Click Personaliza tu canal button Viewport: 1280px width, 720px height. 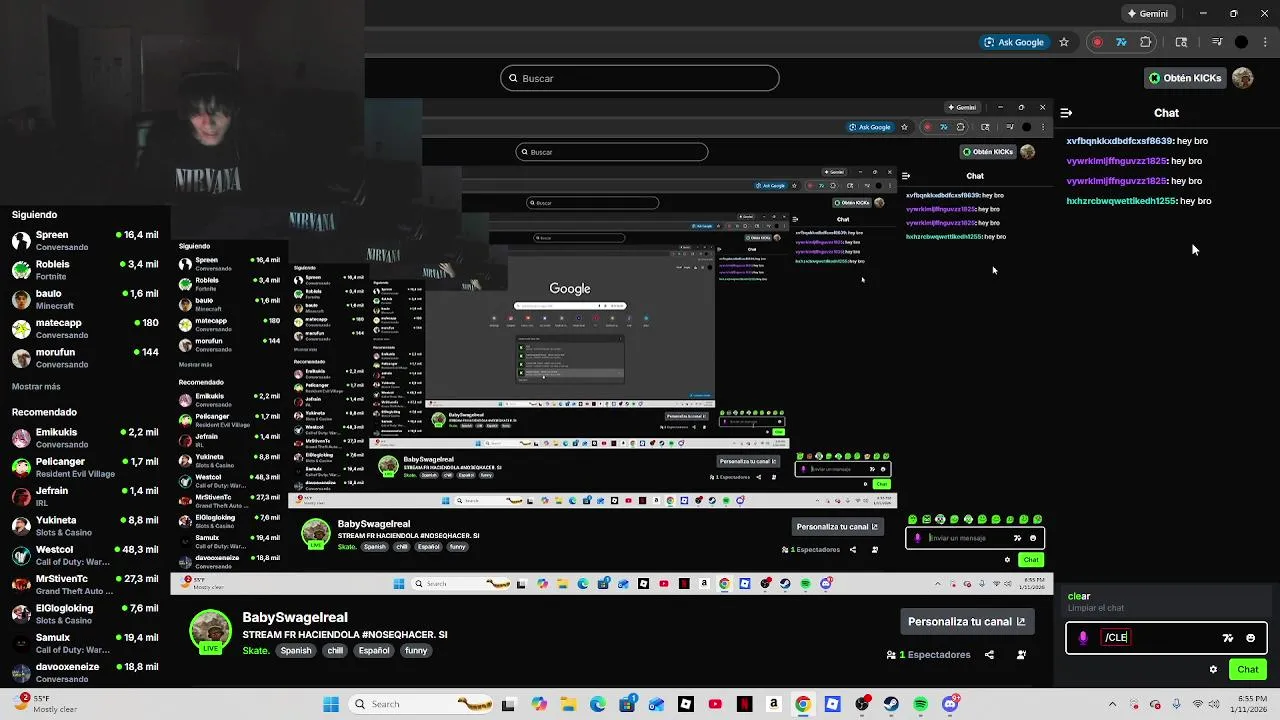pos(966,622)
